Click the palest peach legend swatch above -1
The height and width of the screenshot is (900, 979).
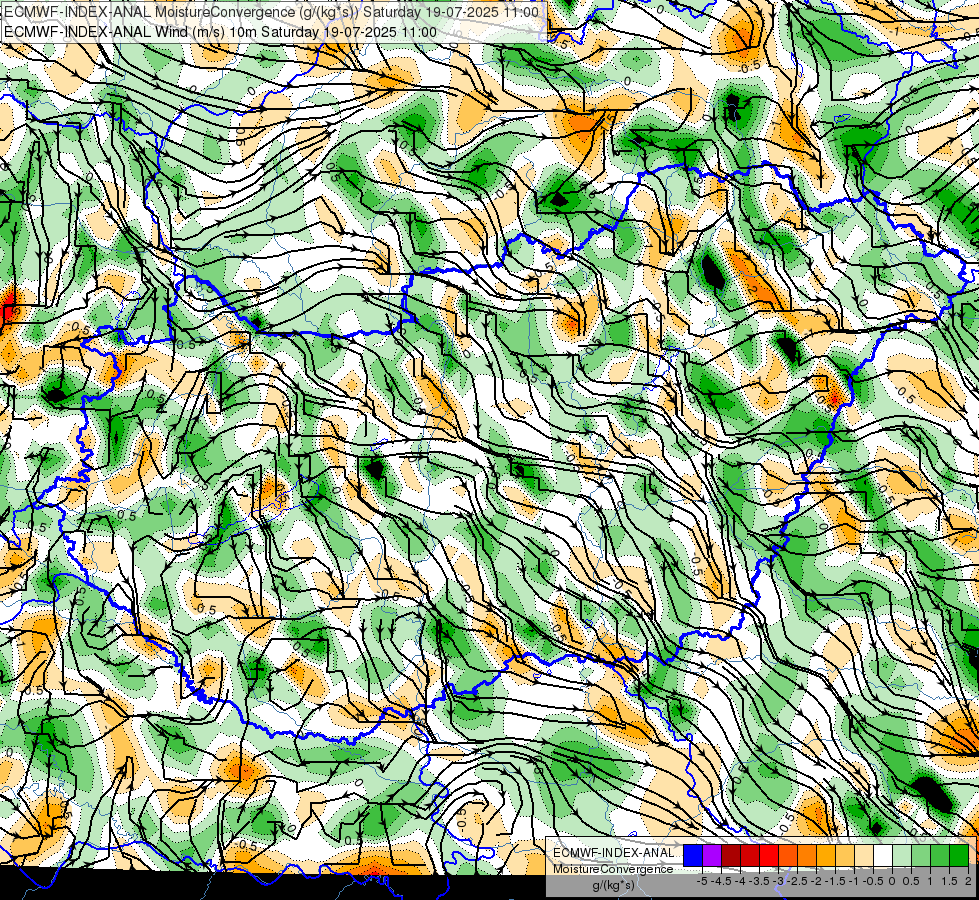coord(864,855)
